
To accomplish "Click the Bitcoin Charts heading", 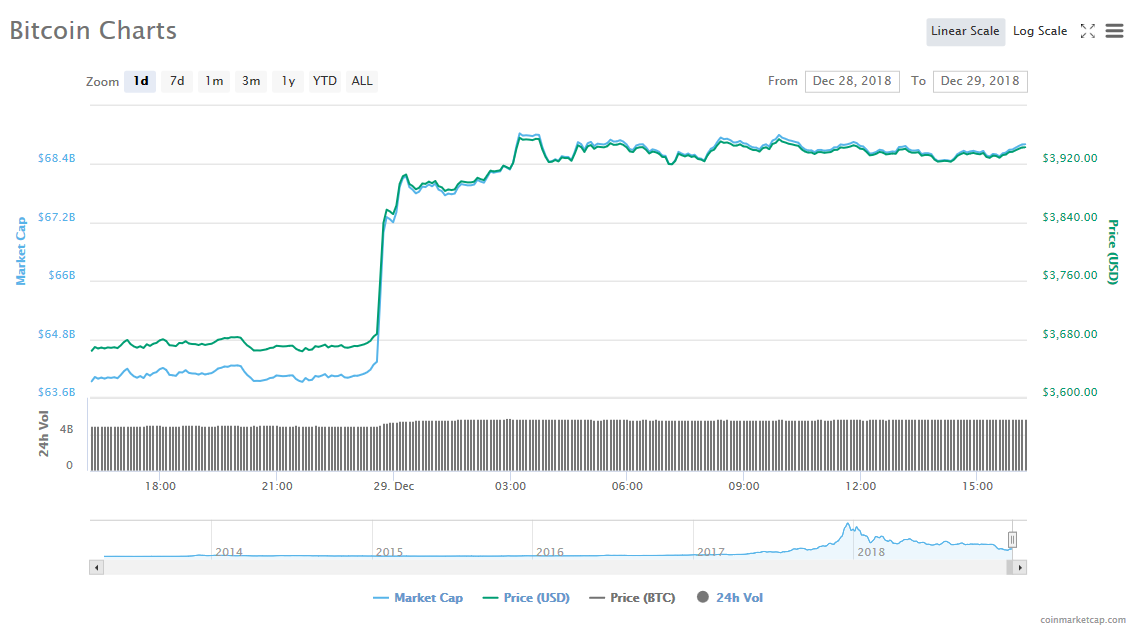I will pyautogui.click(x=93, y=31).
